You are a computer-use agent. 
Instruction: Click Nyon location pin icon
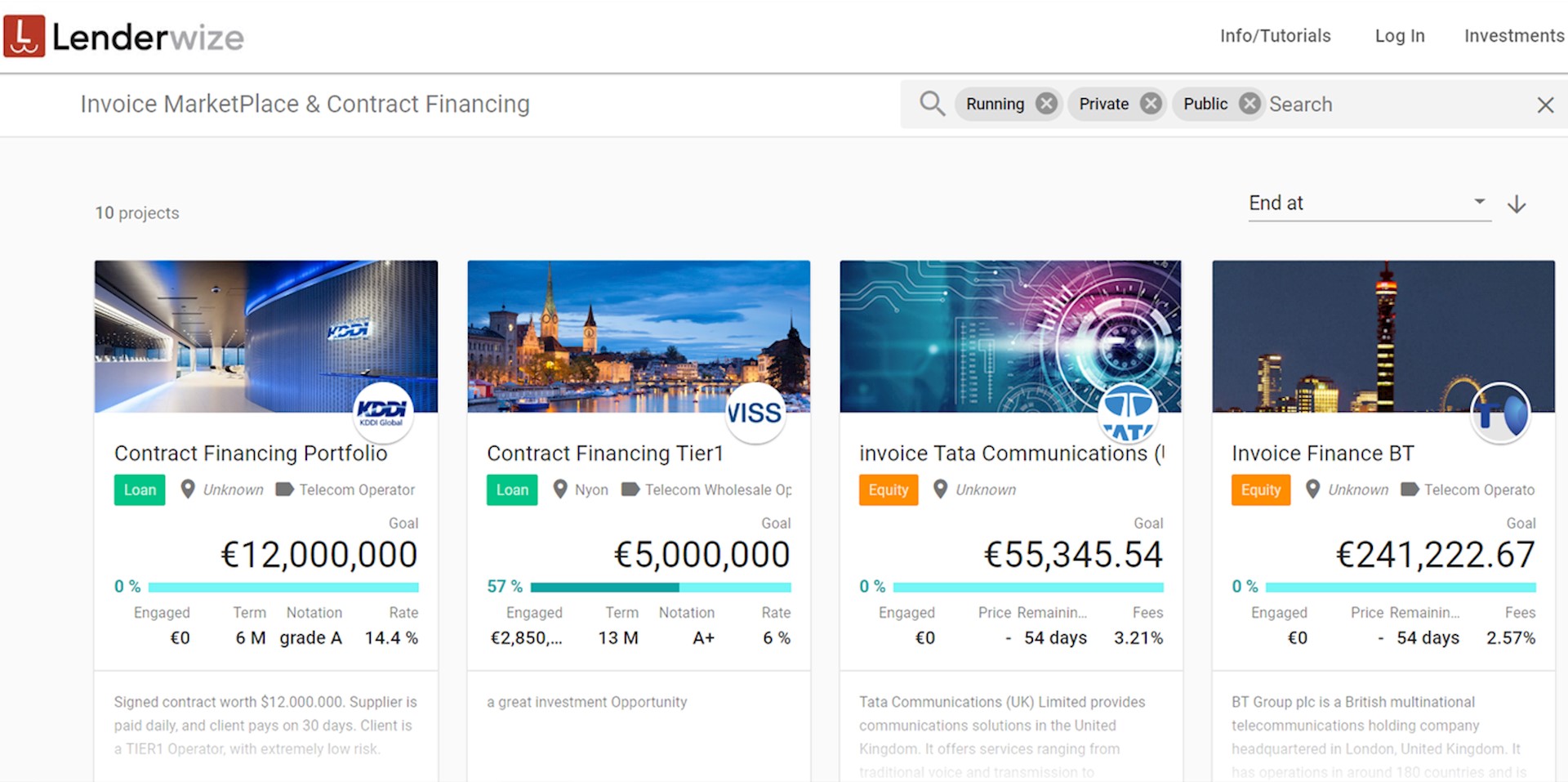click(x=560, y=489)
